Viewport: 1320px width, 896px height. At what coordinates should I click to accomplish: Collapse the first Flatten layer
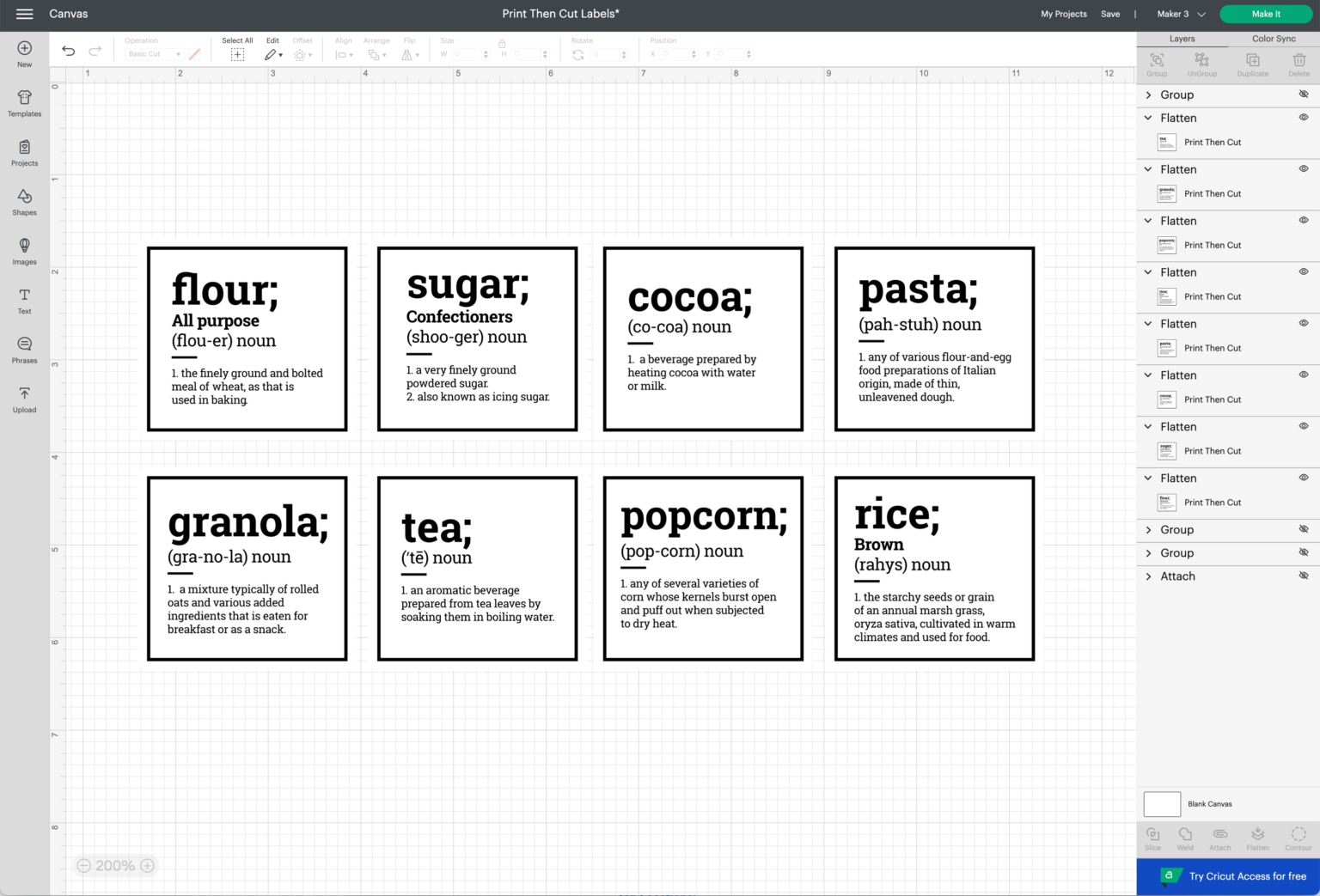[x=1149, y=118]
